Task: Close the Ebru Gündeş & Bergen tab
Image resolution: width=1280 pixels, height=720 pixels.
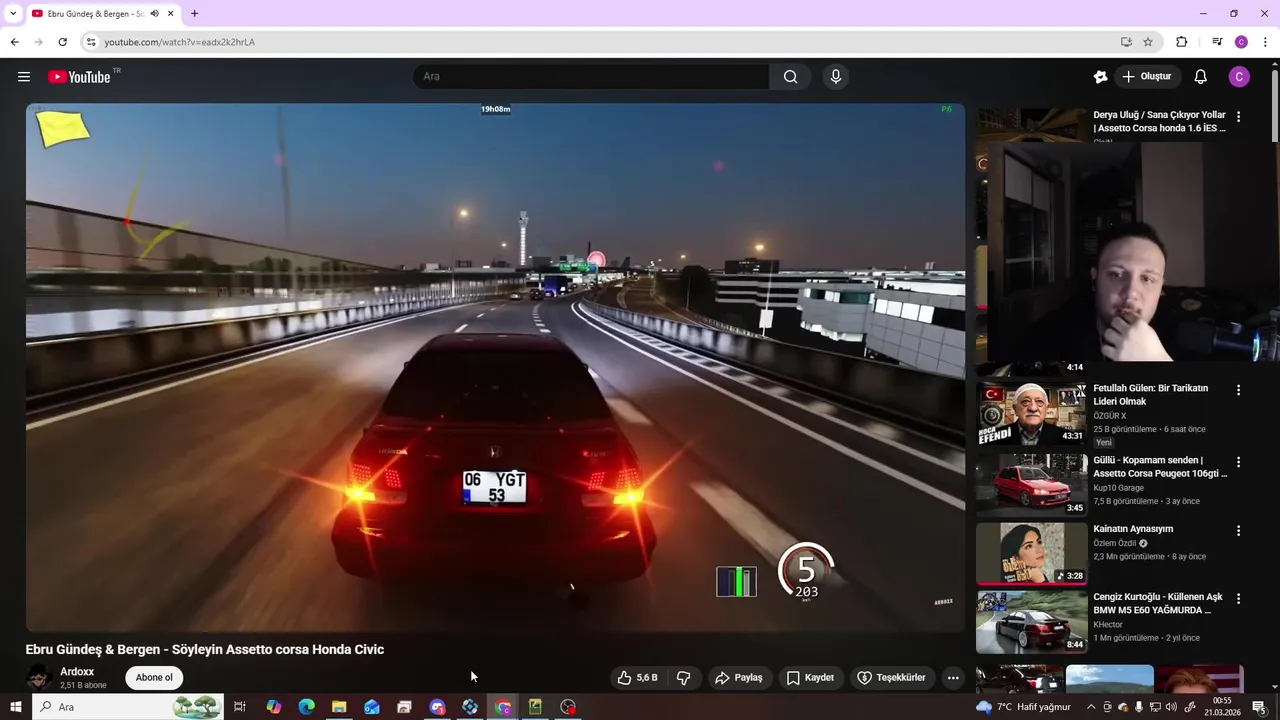Action: (x=171, y=13)
